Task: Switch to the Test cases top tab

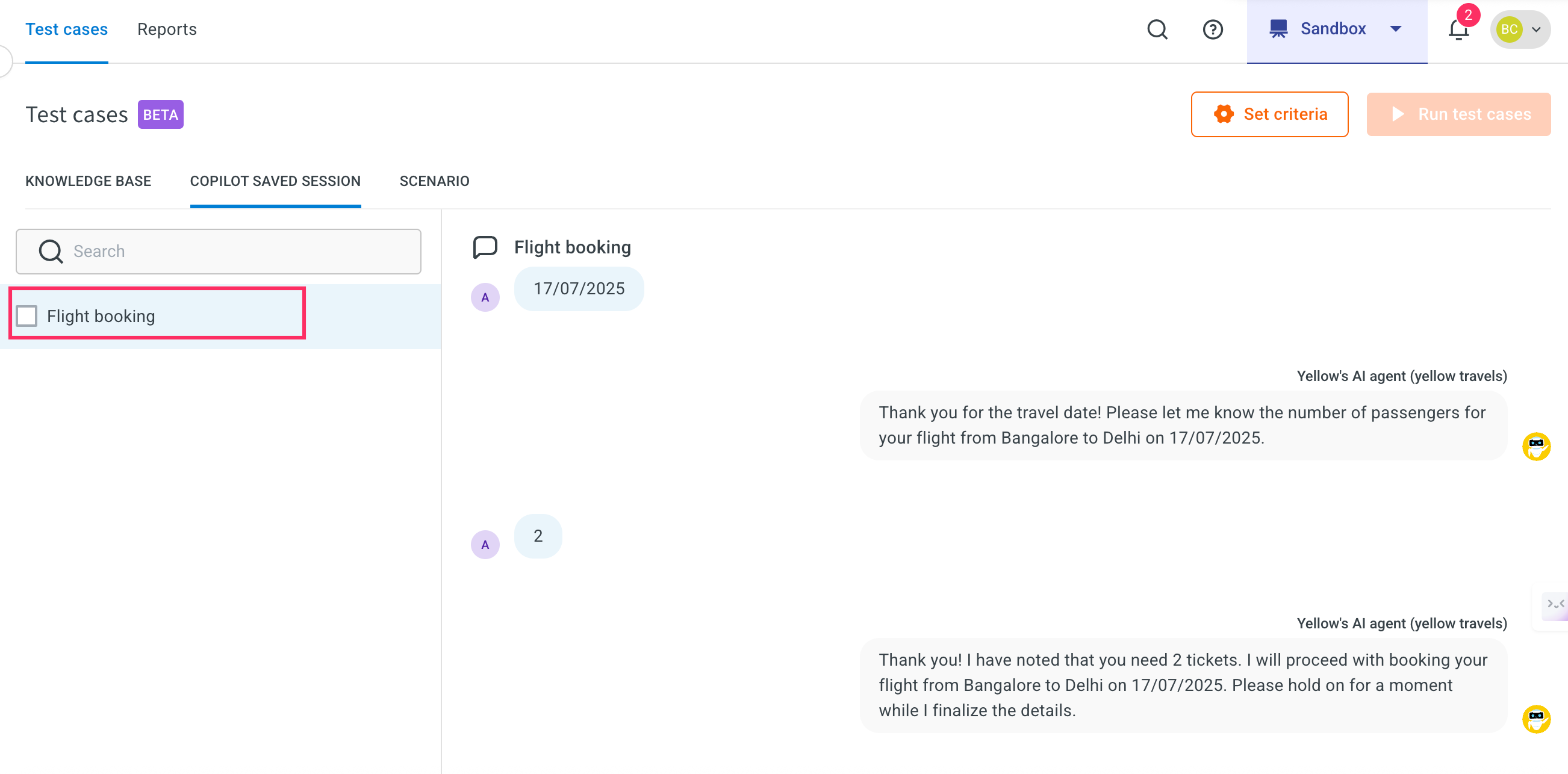Action: 66,29
